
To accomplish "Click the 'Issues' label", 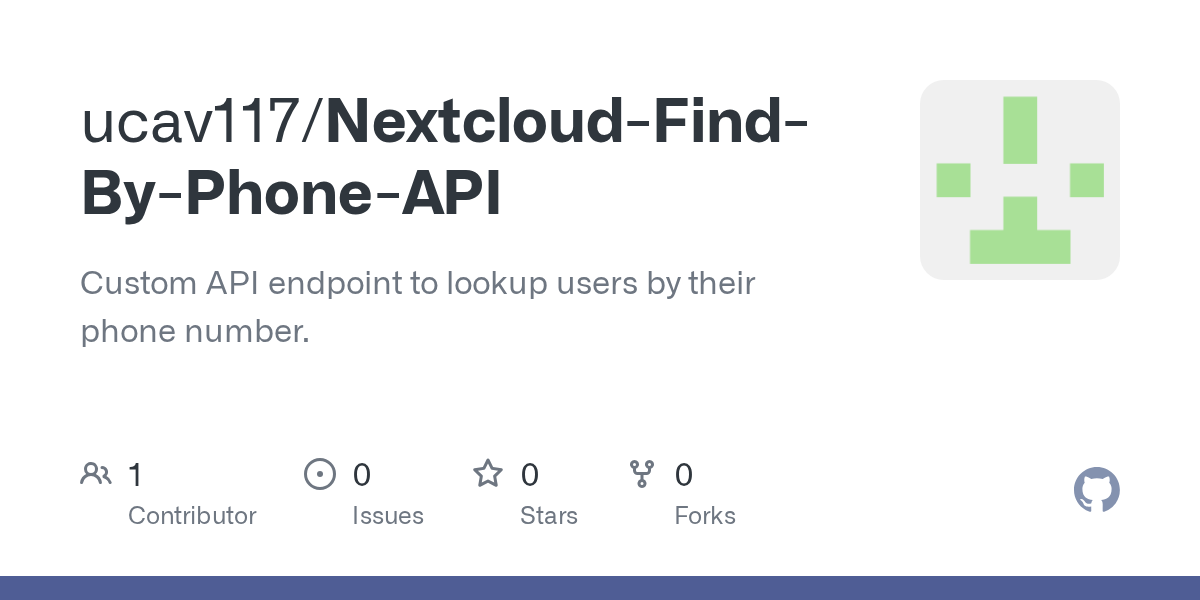I will tap(388, 516).
